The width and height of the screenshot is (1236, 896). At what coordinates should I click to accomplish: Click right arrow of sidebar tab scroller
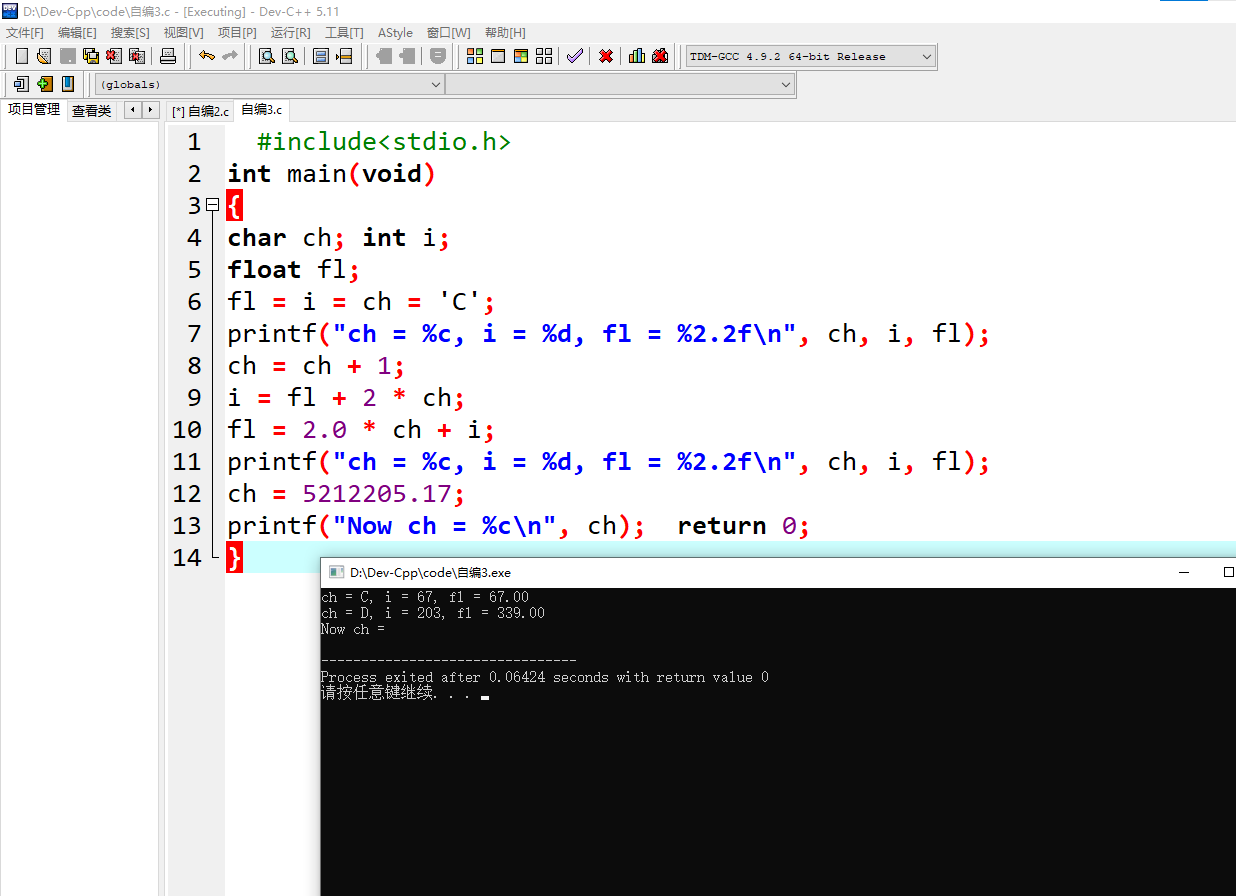(150, 110)
